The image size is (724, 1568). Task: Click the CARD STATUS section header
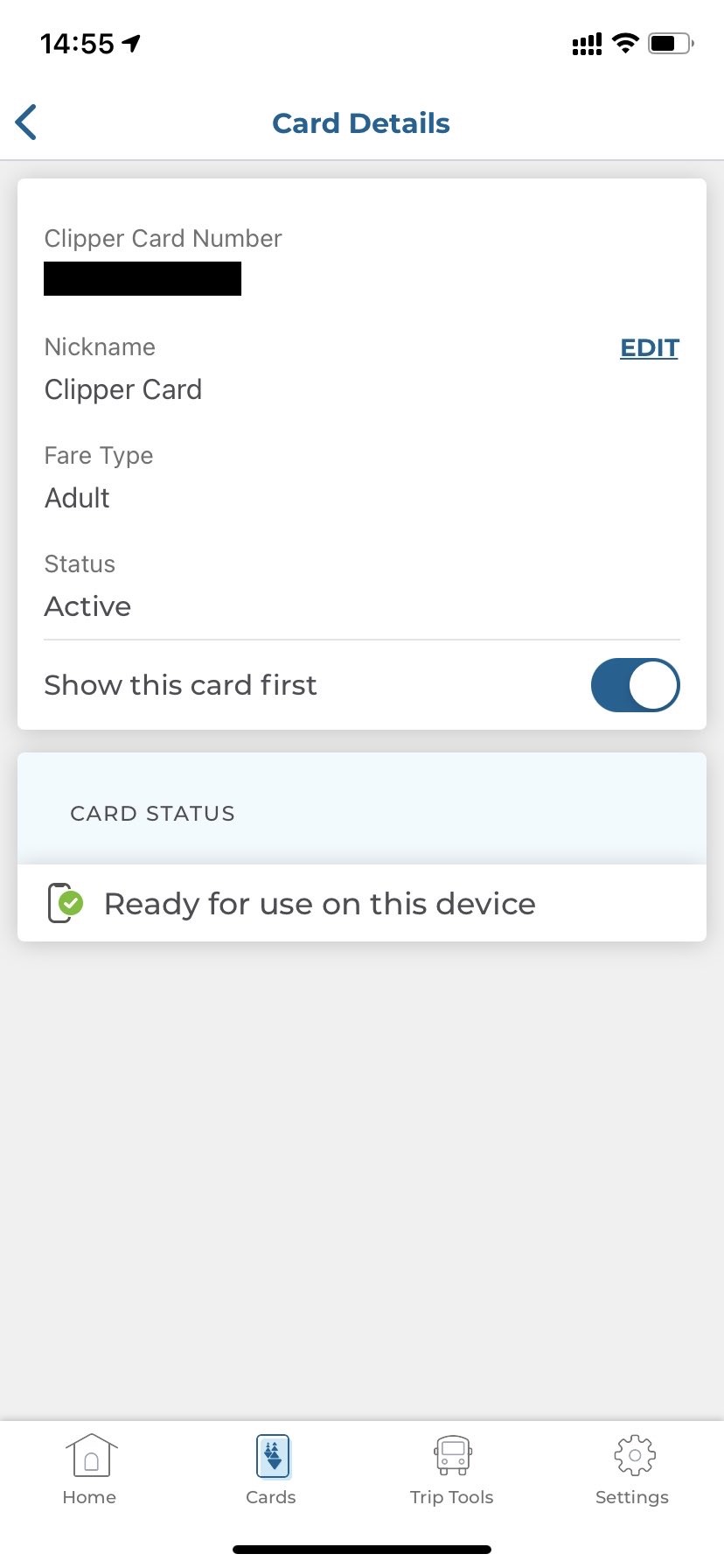click(152, 813)
